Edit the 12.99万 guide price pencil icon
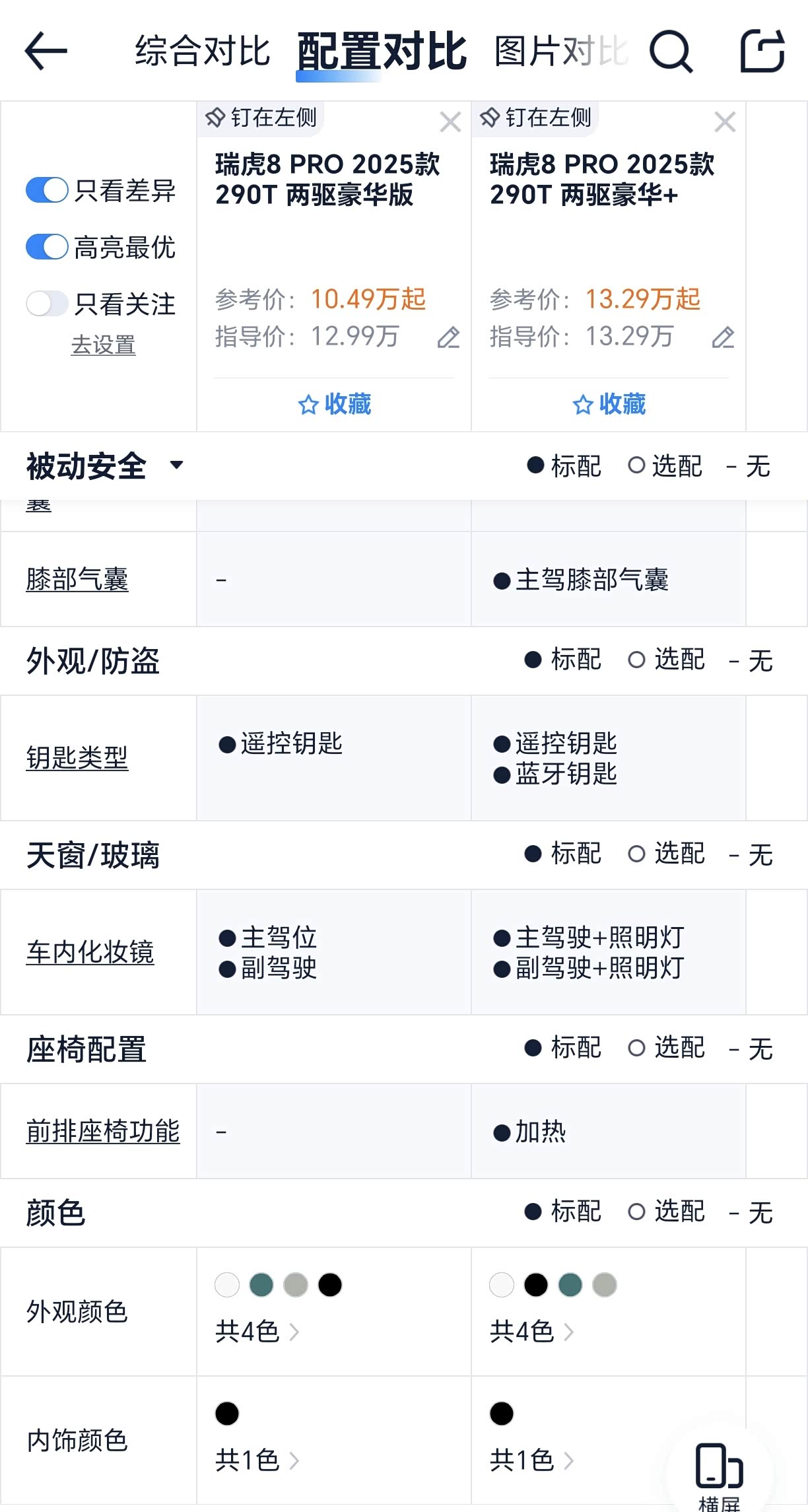The height and width of the screenshot is (1512, 808). pos(449,337)
